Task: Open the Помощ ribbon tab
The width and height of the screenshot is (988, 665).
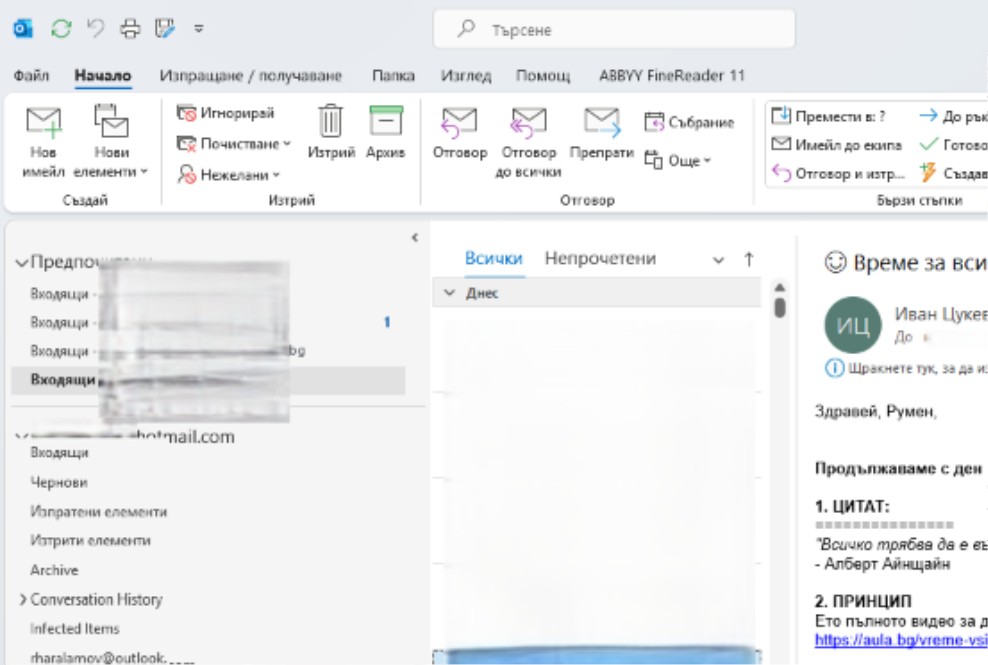Action: pos(543,76)
